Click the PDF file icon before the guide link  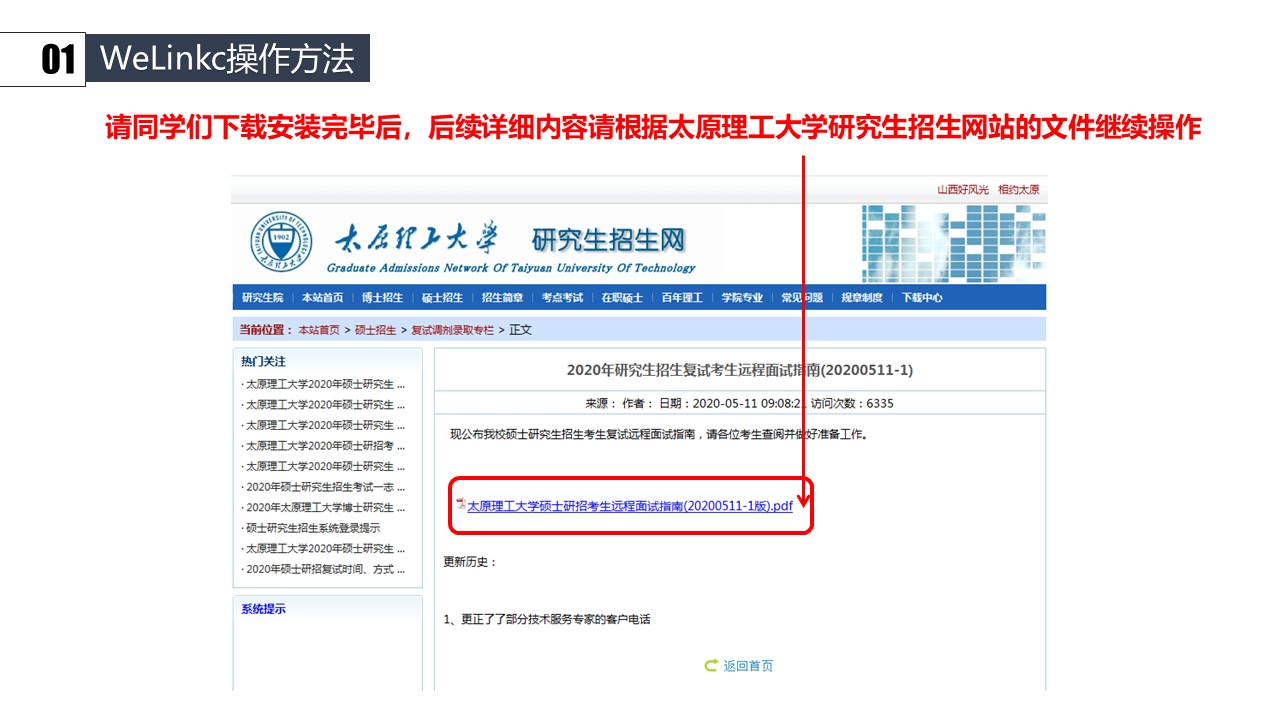[x=461, y=504]
